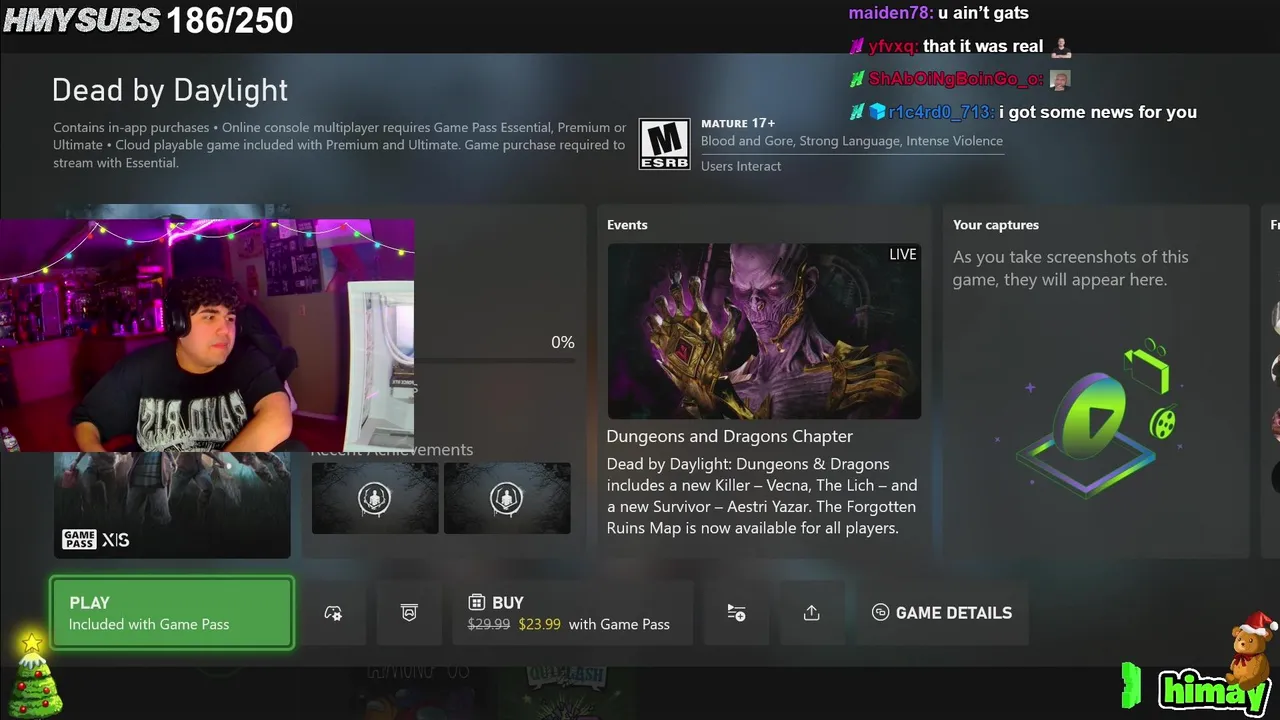The height and width of the screenshot is (720, 1280).
Task: Open the Dungeons and Dragons event image
Action: 764,331
